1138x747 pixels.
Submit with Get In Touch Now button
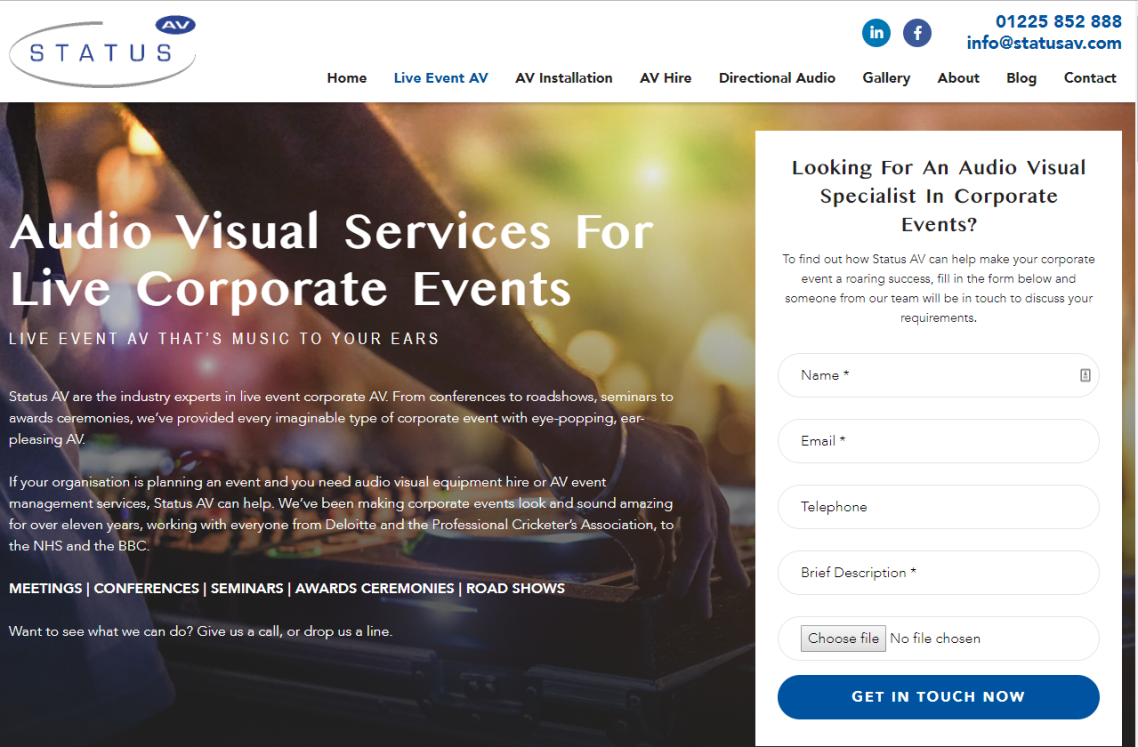[938, 697]
